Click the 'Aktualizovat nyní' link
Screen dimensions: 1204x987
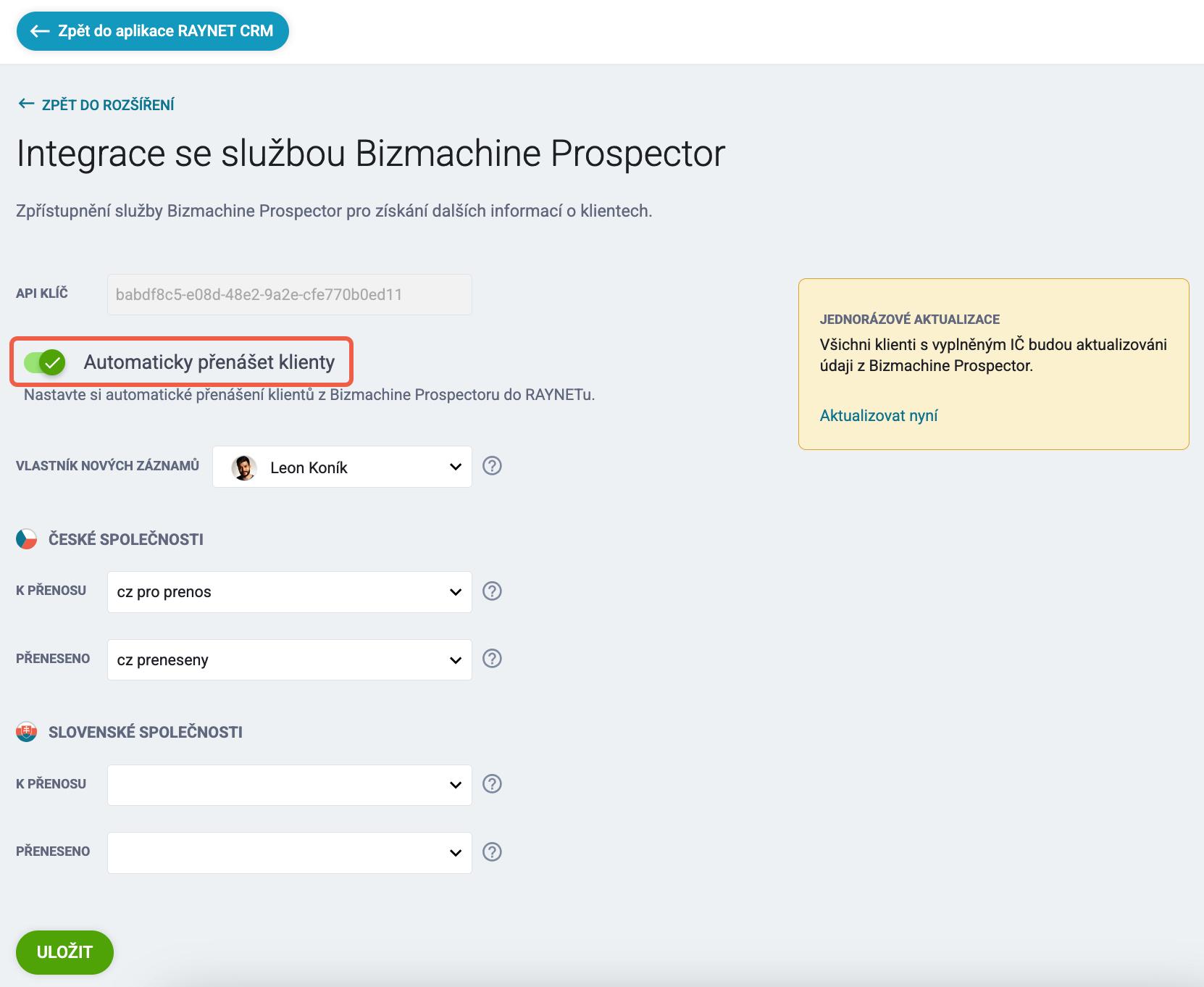pyautogui.click(x=879, y=415)
